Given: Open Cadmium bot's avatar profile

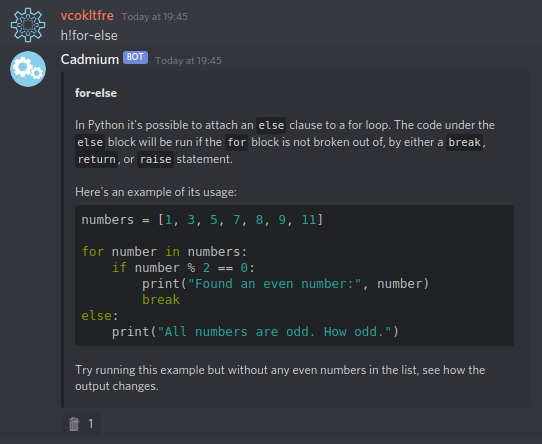Looking at the screenshot, I should click(28, 69).
